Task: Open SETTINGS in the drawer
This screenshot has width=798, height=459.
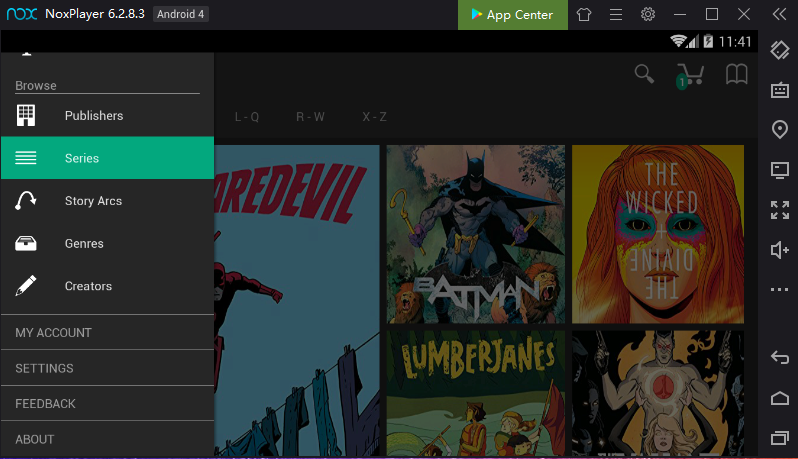Action: coord(107,368)
